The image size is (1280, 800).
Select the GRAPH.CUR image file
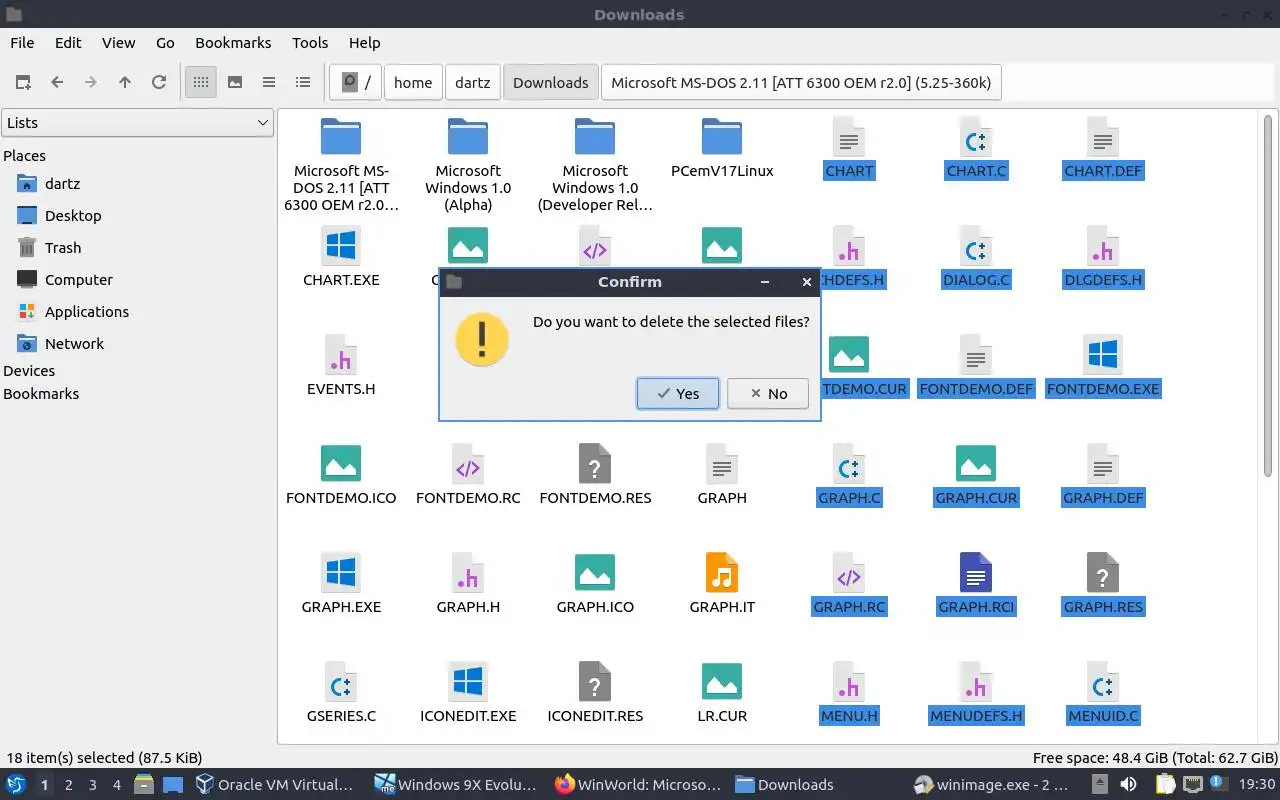[x=976, y=475]
